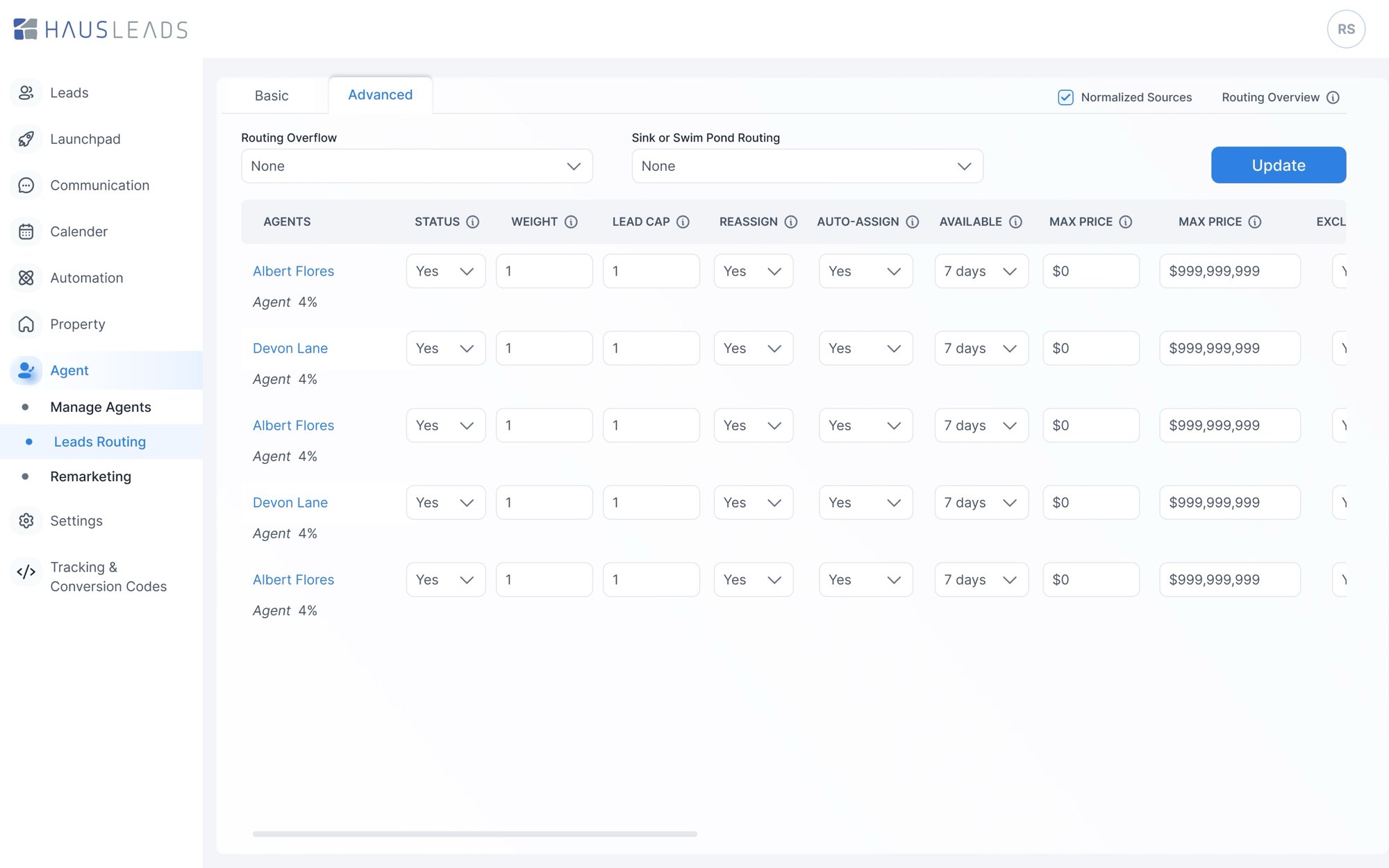Select the Advanced tab

(x=380, y=94)
